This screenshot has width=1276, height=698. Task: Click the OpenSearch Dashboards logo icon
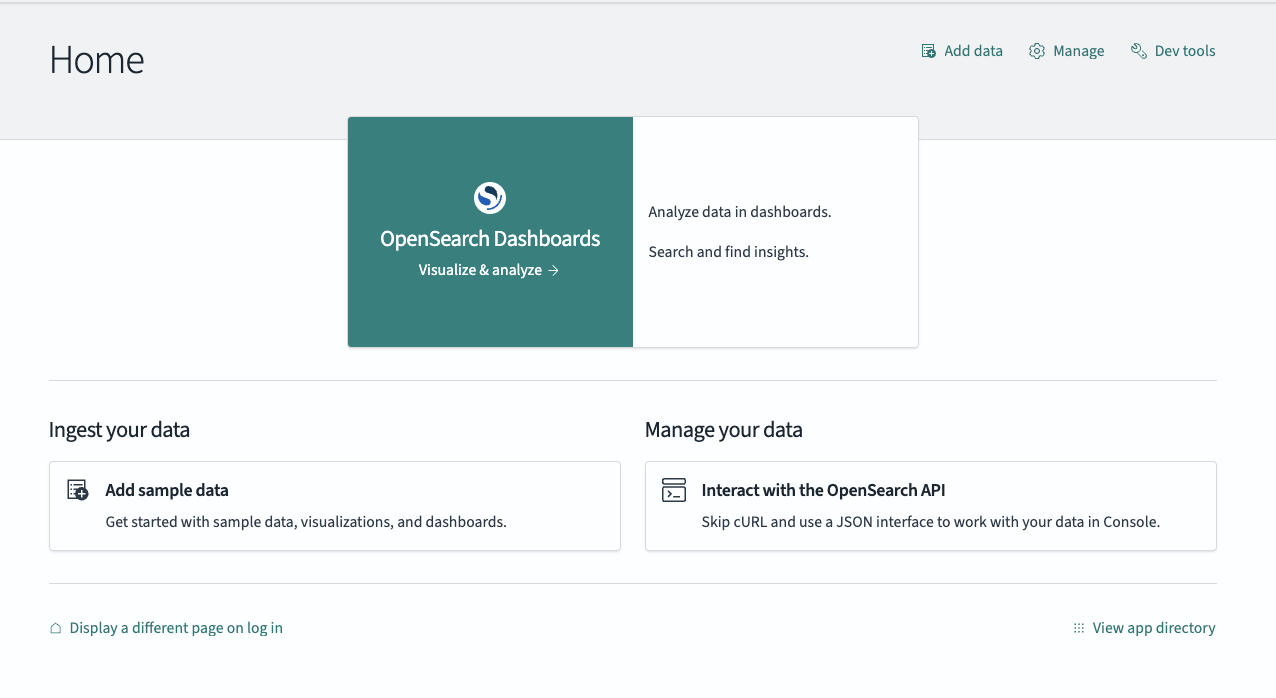pos(490,197)
